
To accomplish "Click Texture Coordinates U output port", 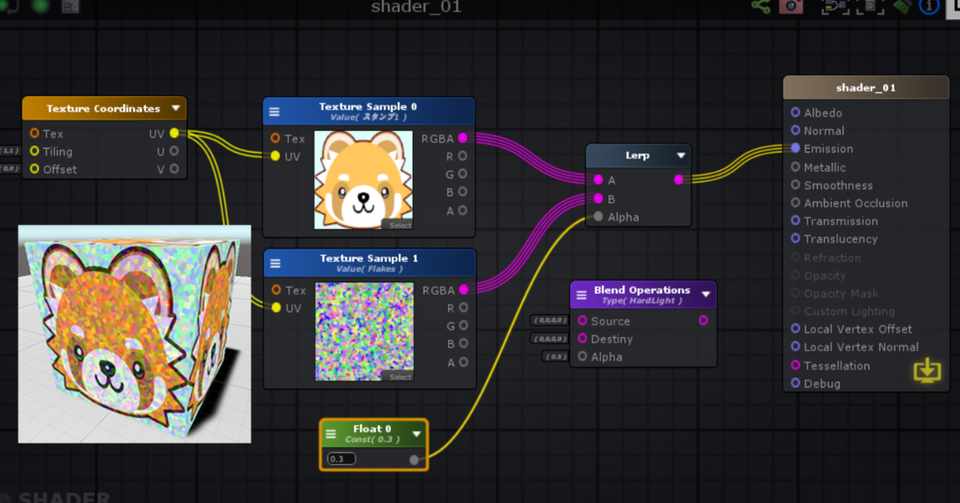I will 174,151.
